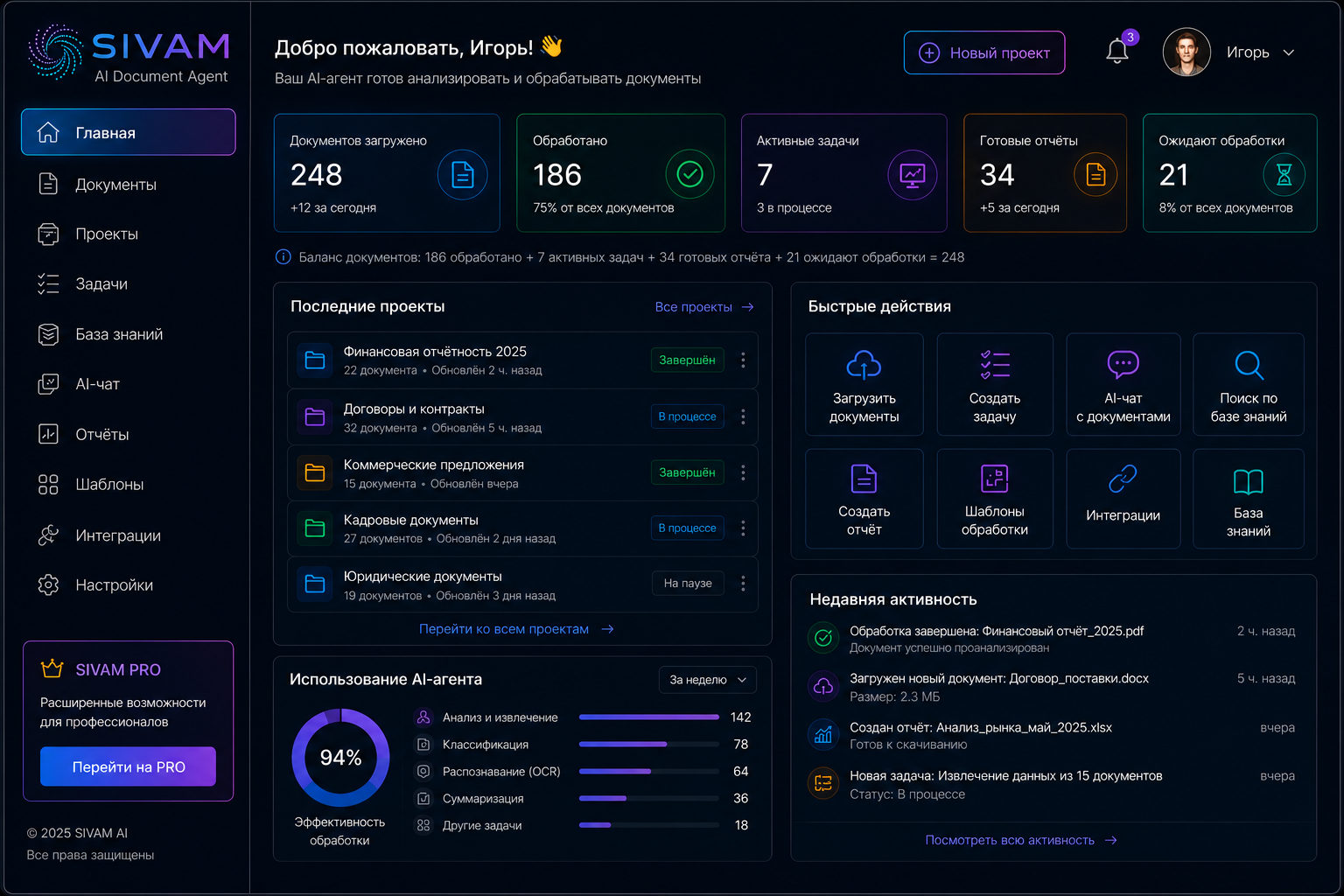This screenshot has height=896, width=1344.
Task: Click Перейти ко всем проектам link
Action: [x=516, y=629]
